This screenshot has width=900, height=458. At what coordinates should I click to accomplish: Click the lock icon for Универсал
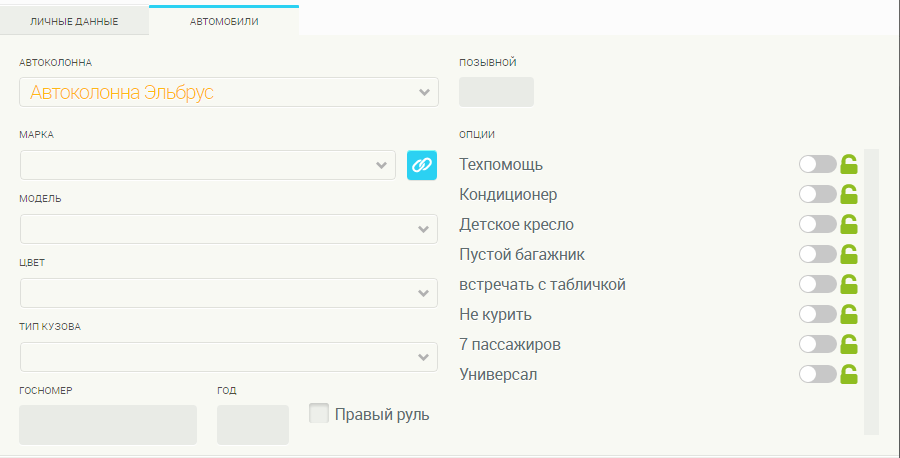[849, 374]
